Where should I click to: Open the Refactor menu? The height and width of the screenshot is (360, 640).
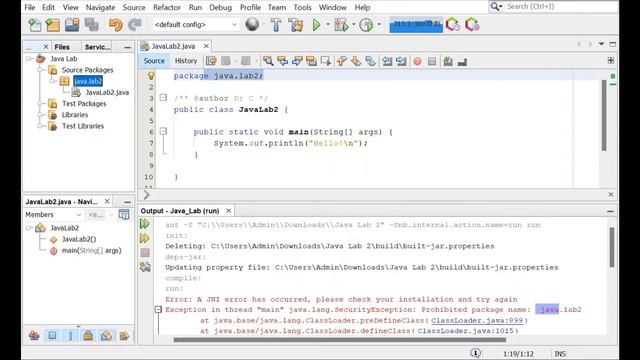[167, 7]
